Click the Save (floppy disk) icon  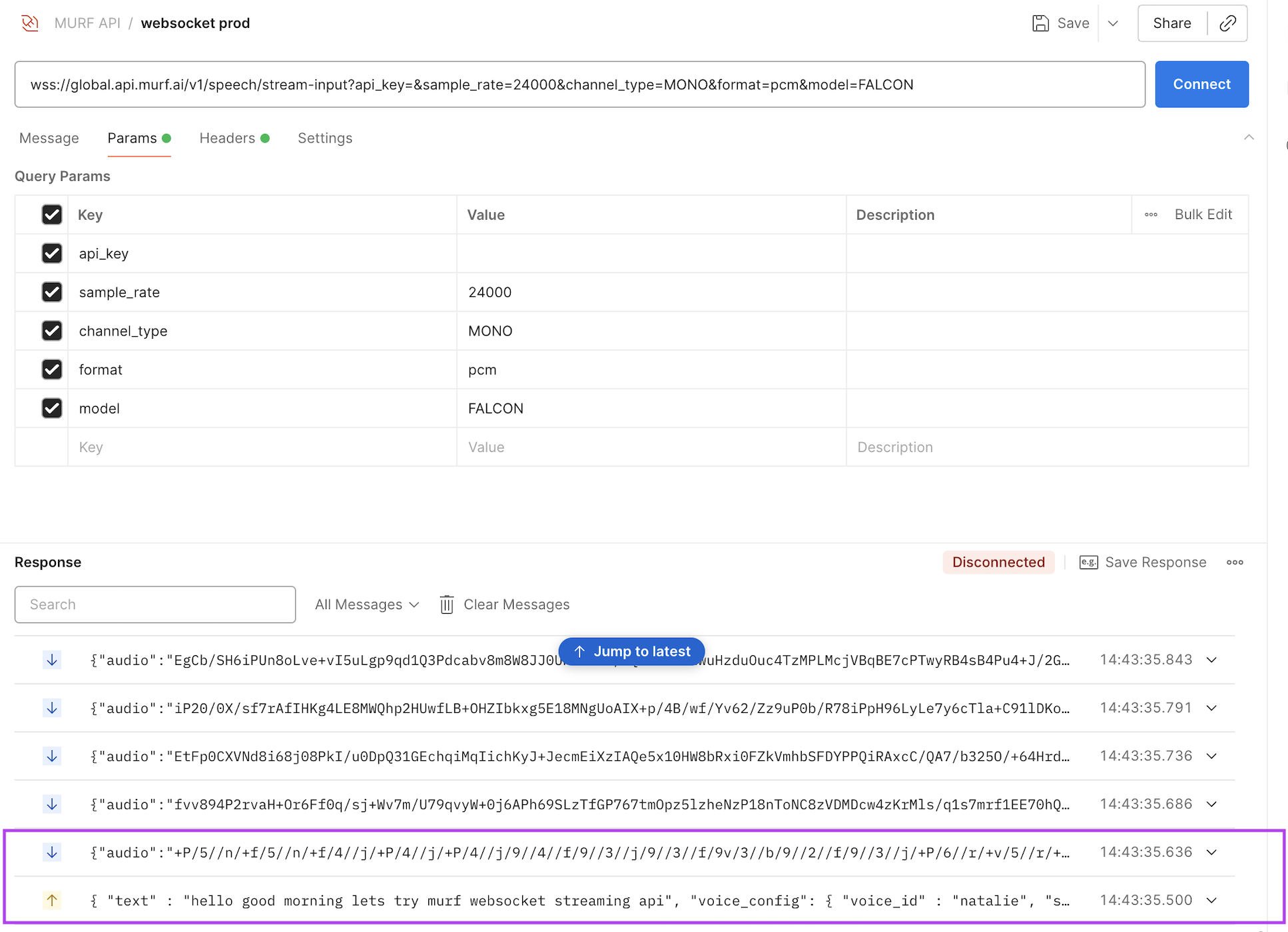(1041, 23)
